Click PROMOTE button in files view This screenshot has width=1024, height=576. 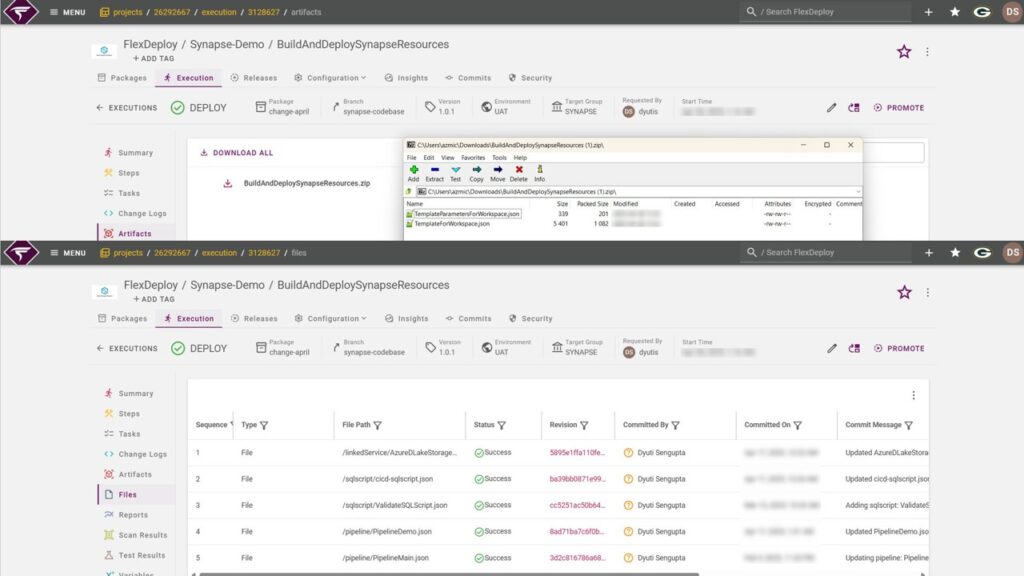click(899, 349)
